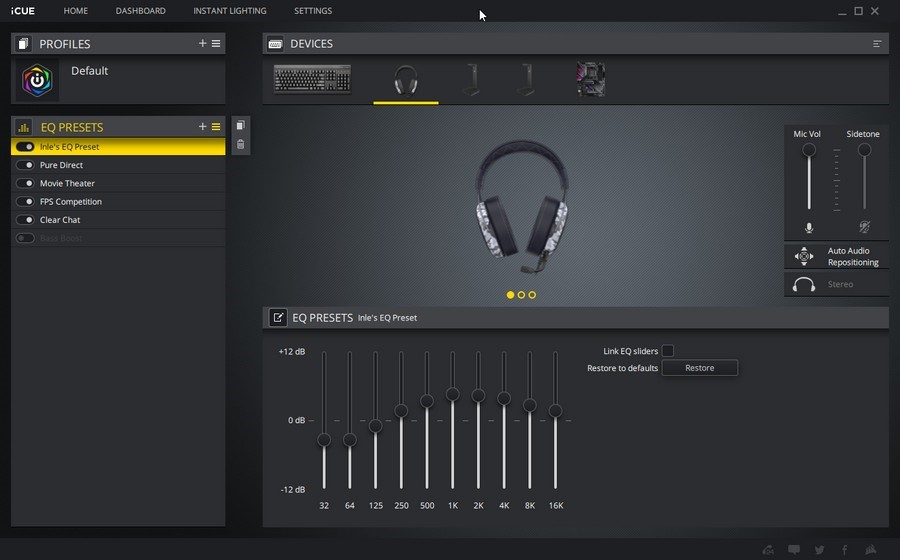Select the Clear Chat preset name
This screenshot has width=900, height=560.
[60, 220]
